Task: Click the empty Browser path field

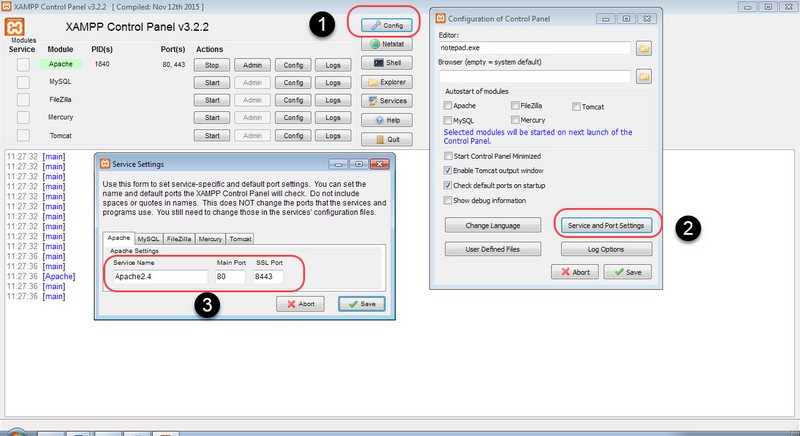Action: click(535, 76)
